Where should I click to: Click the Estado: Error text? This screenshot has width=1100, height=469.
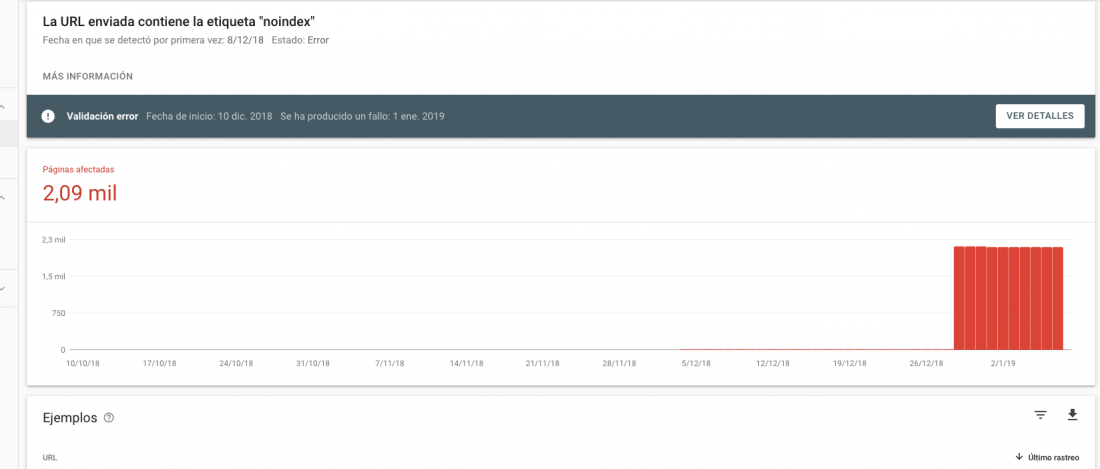300,41
